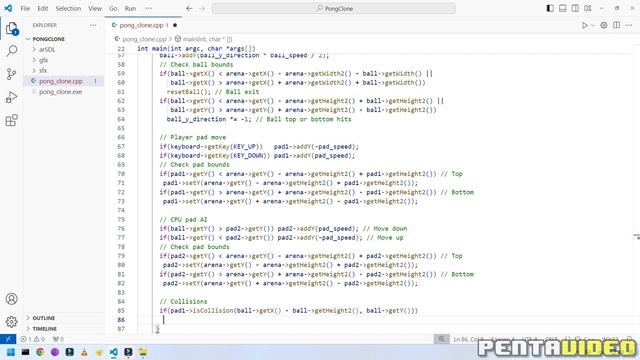This screenshot has width=640, height=360.
Task: Split the editor to the right
Action: (x=616, y=25)
